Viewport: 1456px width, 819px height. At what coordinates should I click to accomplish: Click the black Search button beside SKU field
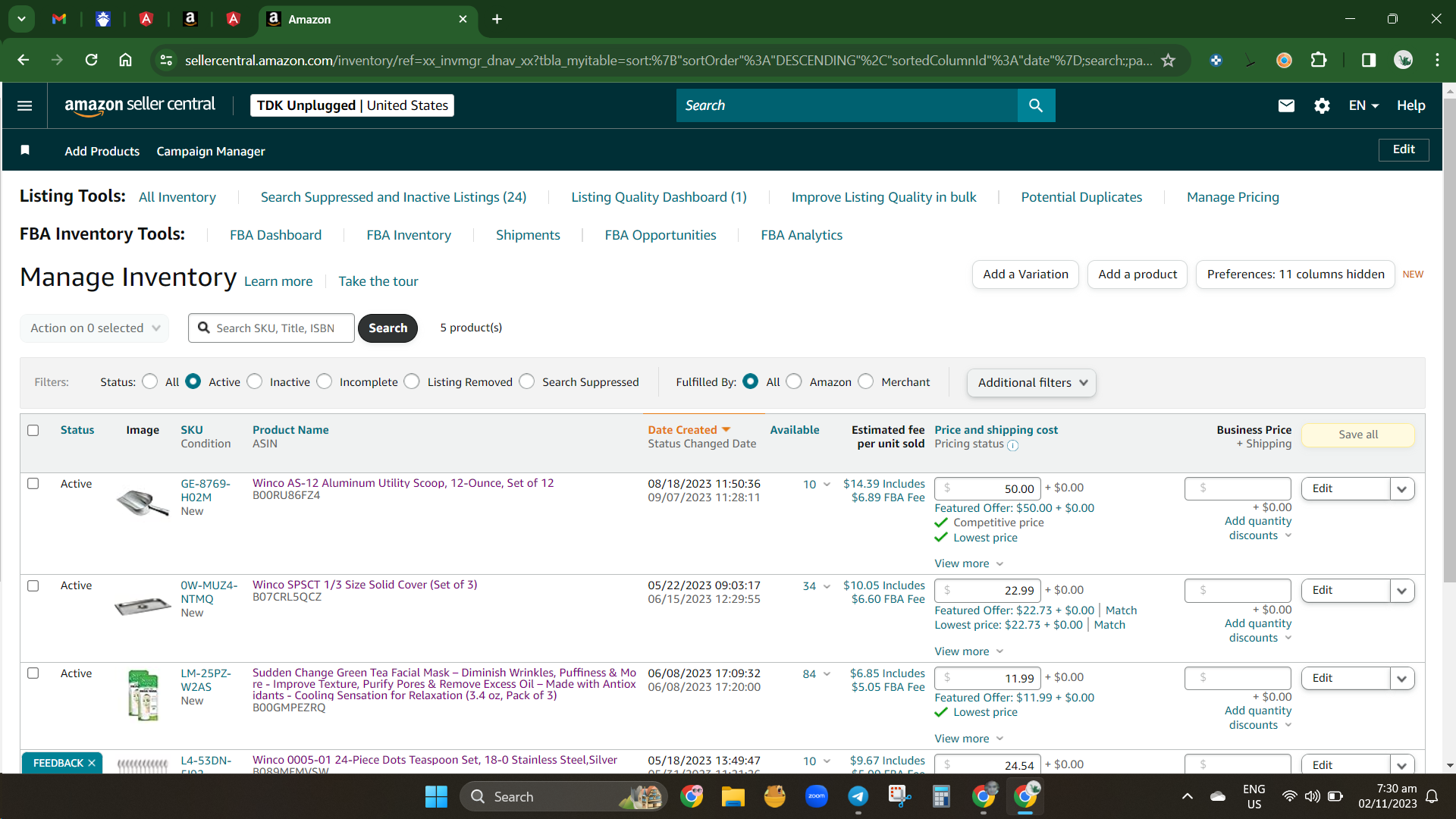[388, 328]
